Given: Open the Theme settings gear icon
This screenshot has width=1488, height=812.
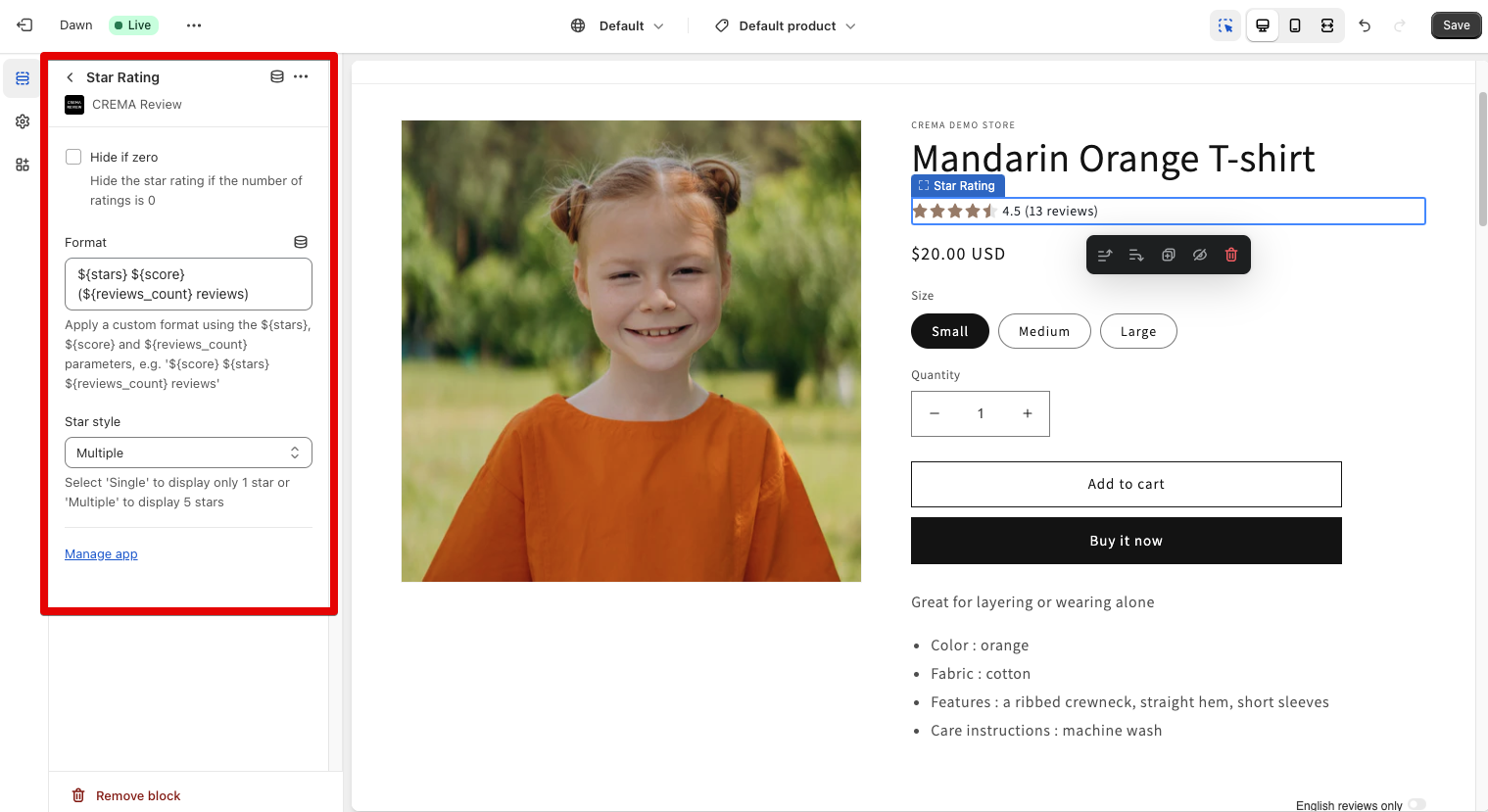Looking at the screenshot, I should click(23, 121).
